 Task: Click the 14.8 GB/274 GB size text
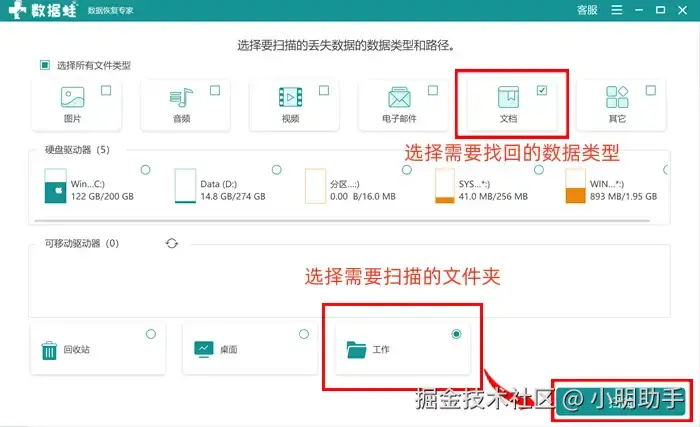coord(233,197)
